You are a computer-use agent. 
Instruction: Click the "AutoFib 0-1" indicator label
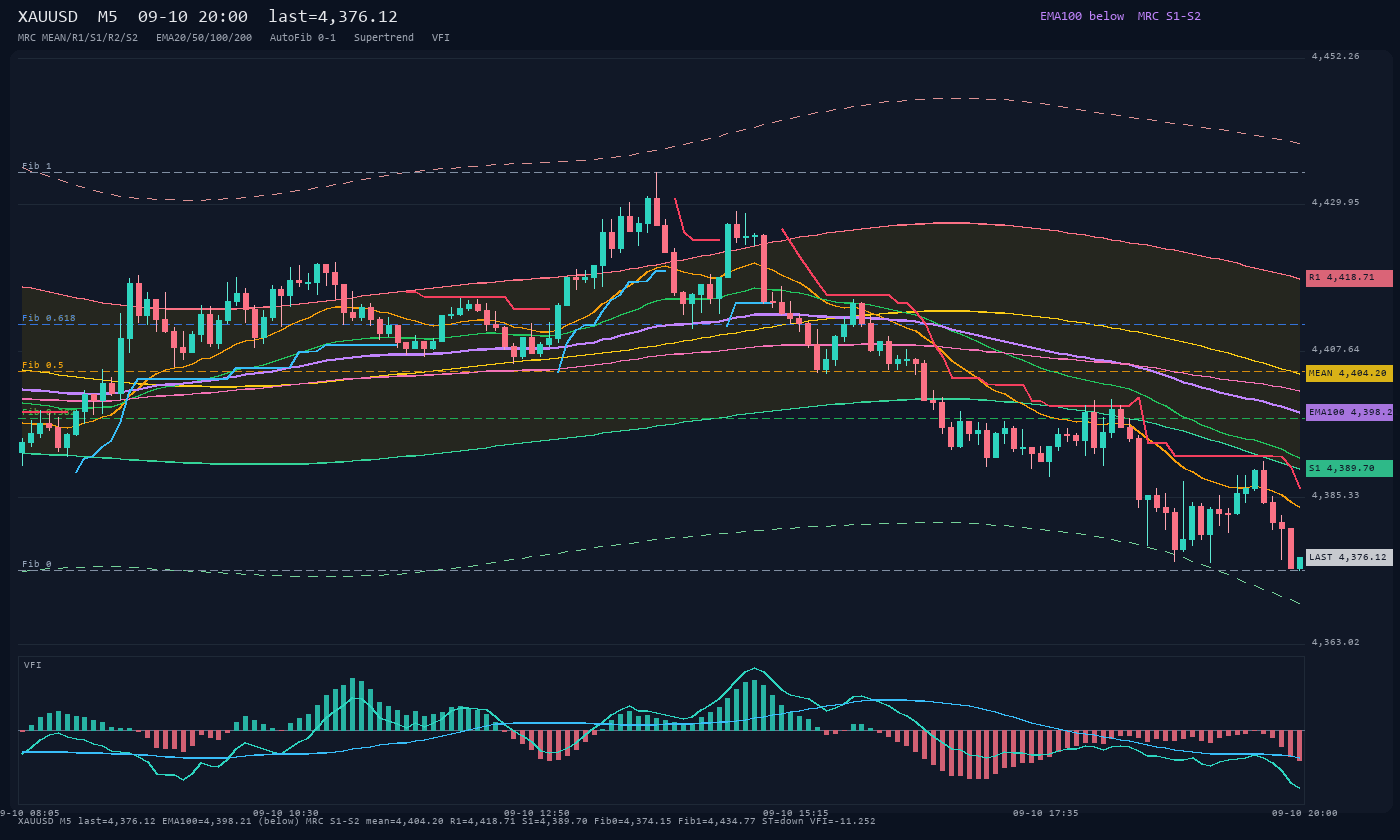pyautogui.click(x=303, y=37)
